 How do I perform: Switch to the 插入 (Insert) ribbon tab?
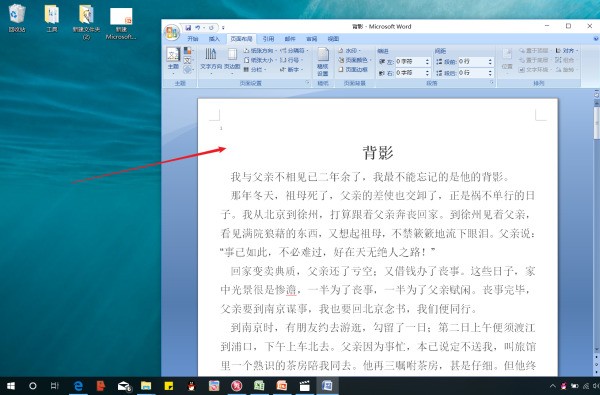(x=214, y=39)
